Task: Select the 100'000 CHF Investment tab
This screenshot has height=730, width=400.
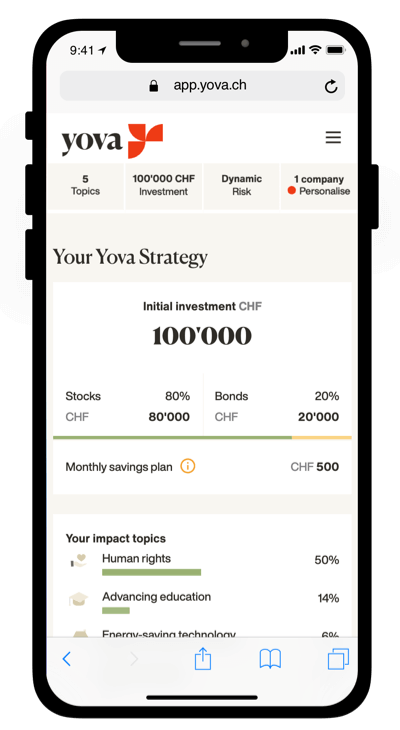Action: (163, 186)
